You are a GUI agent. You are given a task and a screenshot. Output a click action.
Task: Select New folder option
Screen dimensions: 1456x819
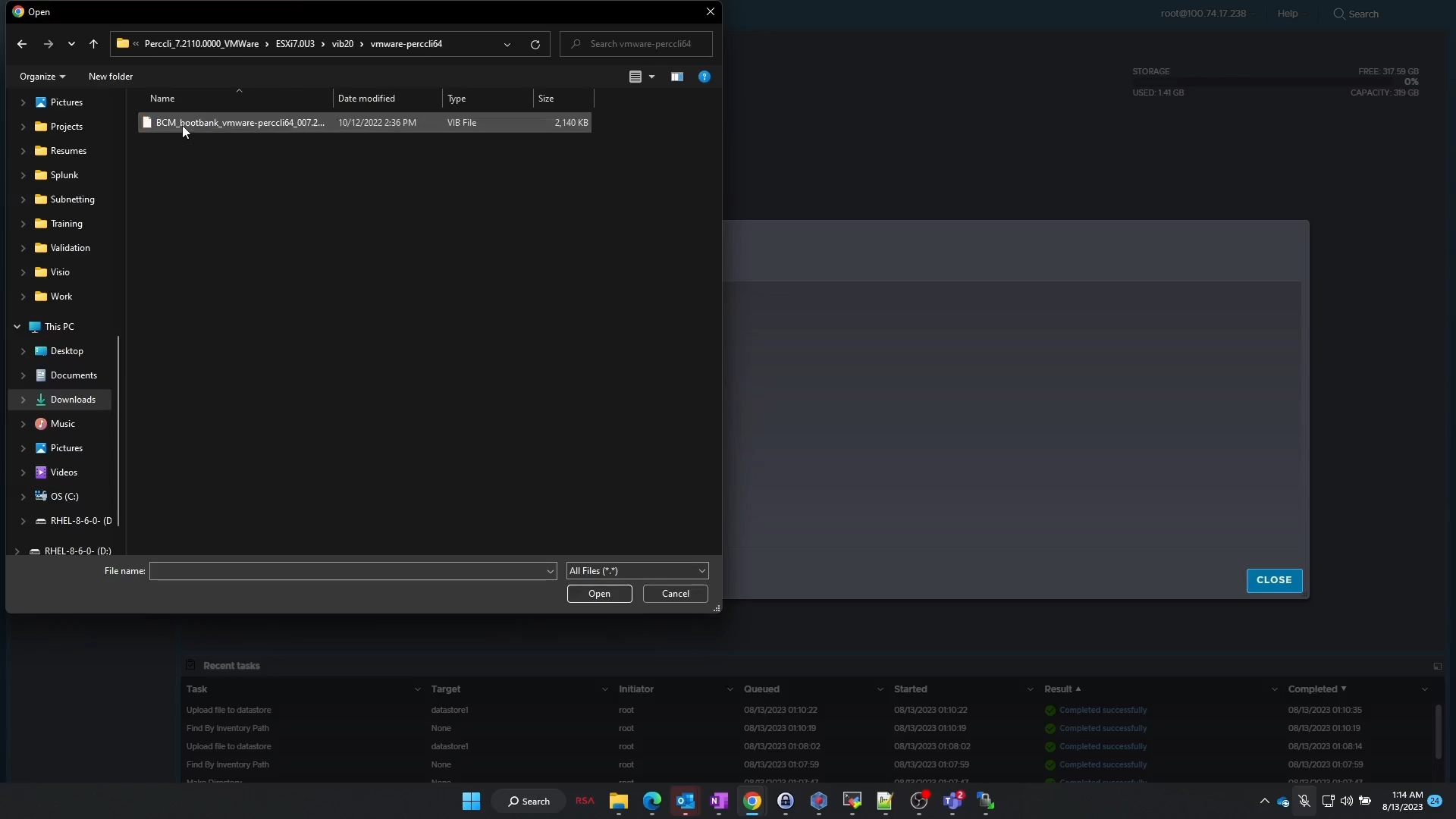click(x=111, y=76)
